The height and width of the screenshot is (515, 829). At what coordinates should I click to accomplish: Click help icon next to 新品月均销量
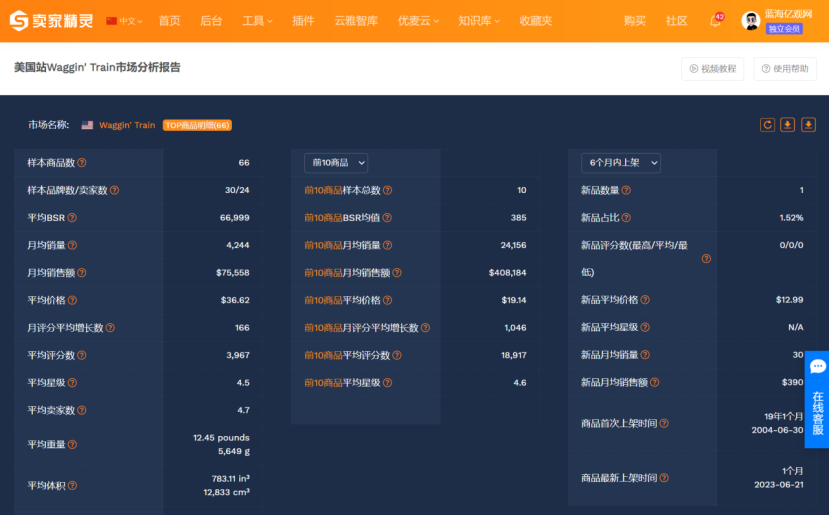click(x=645, y=355)
